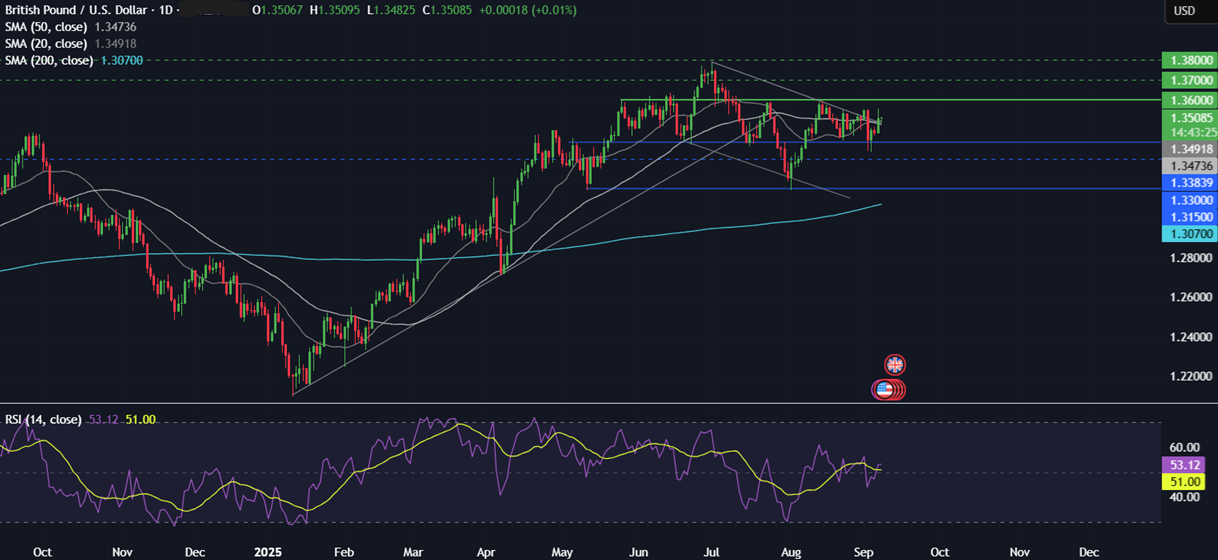
Task: Click the high value H1.35095
Action: click(337, 10)
